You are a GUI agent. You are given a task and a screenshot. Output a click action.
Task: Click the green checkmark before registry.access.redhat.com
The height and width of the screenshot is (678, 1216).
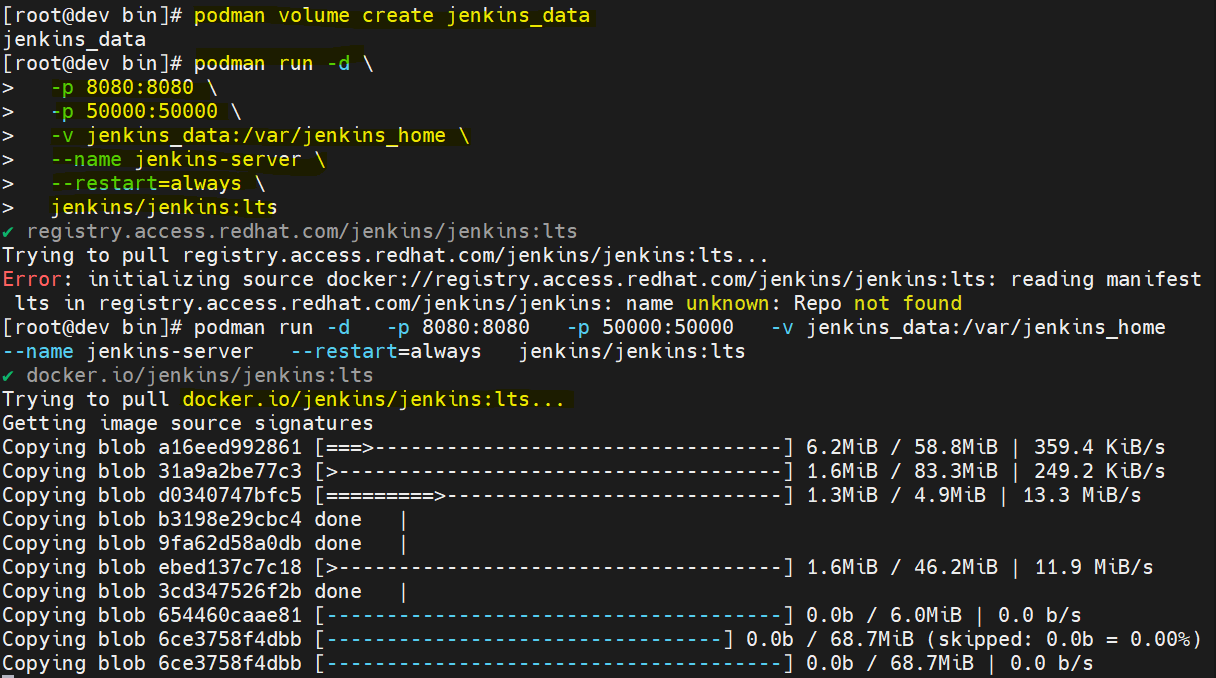(9, 231)
